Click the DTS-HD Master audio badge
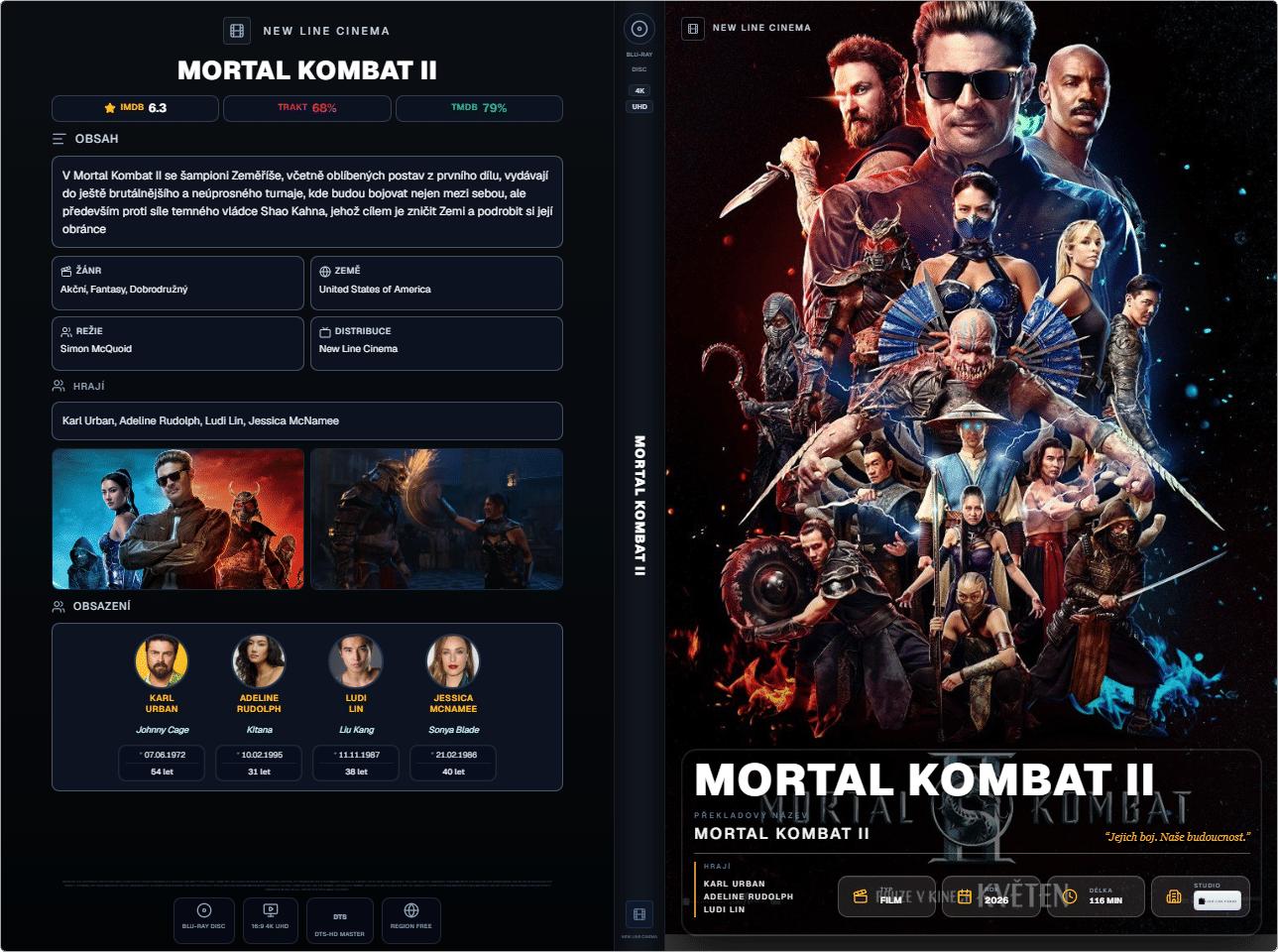This screenshot has height=952, width=1278. coord(340,921)
